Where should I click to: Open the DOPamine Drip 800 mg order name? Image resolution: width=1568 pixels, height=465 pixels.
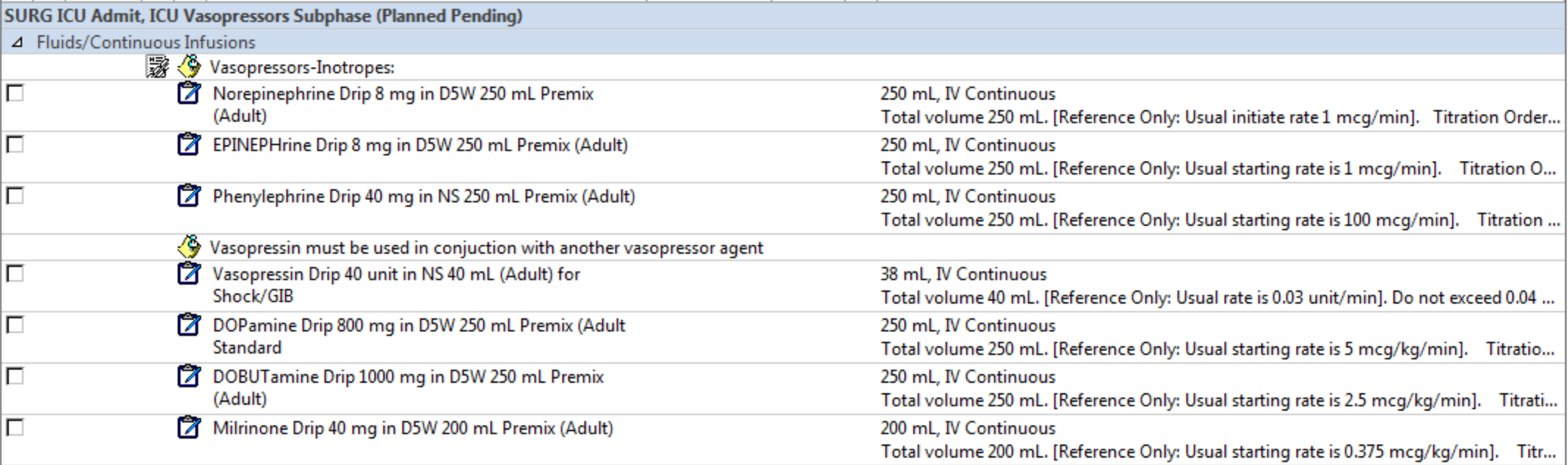(418, 326)
